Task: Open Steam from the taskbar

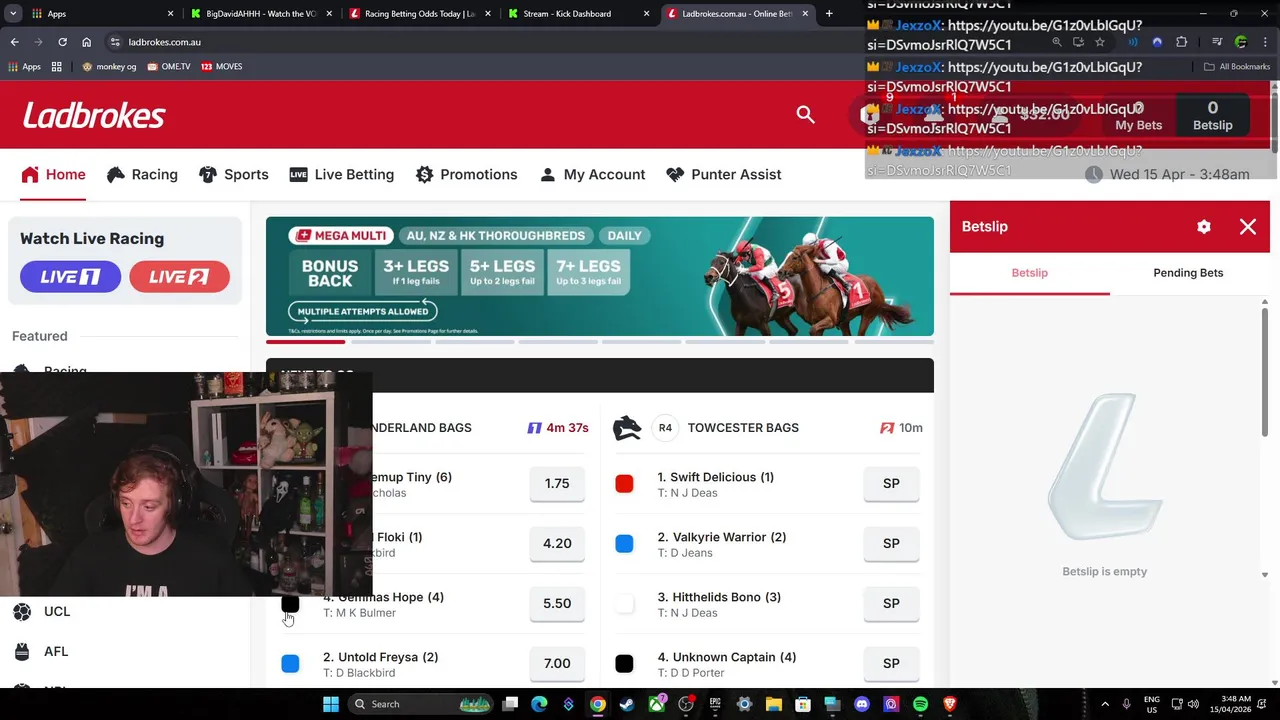Action: 626,704
